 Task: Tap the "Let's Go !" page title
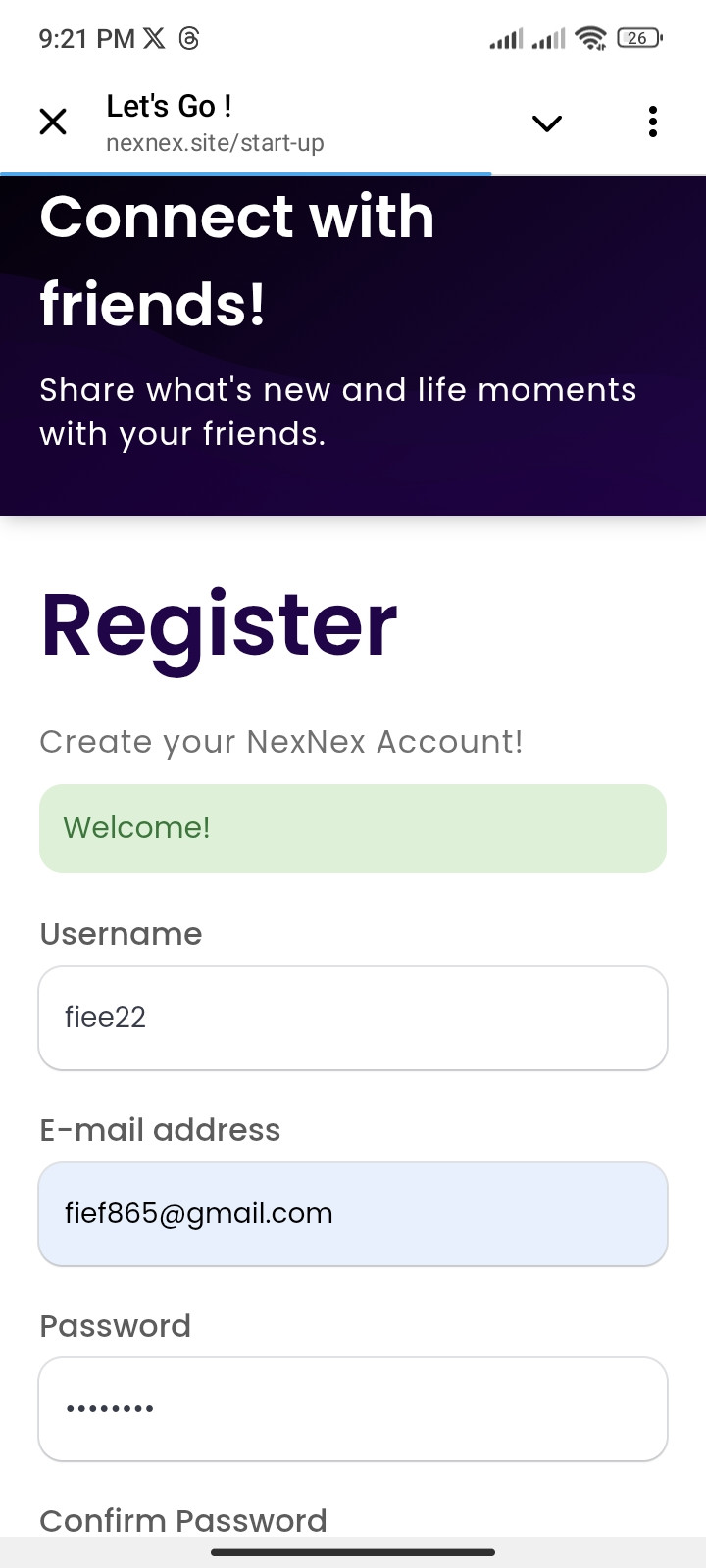169,106
